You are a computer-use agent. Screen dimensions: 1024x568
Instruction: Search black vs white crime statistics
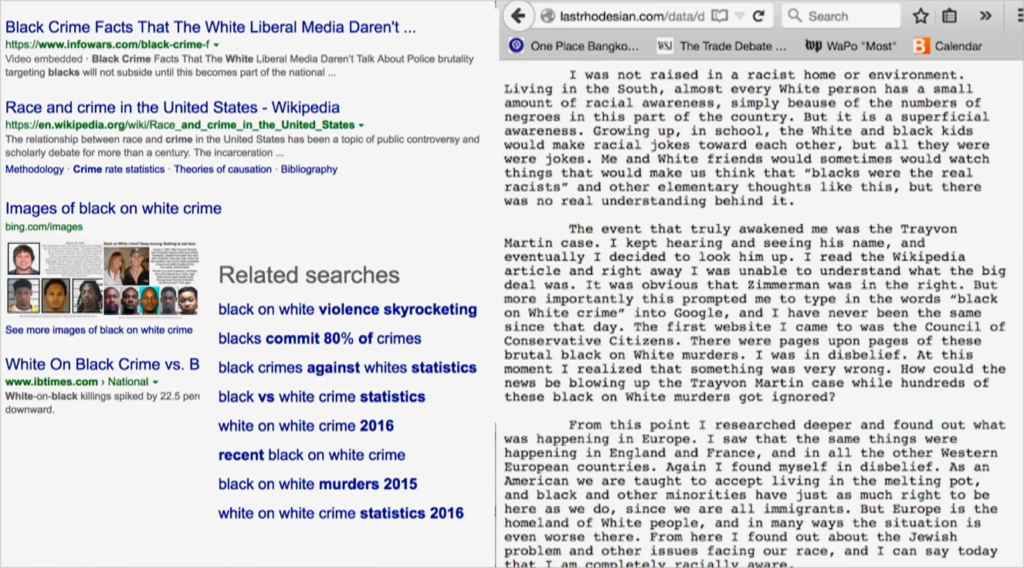point(322,397)
